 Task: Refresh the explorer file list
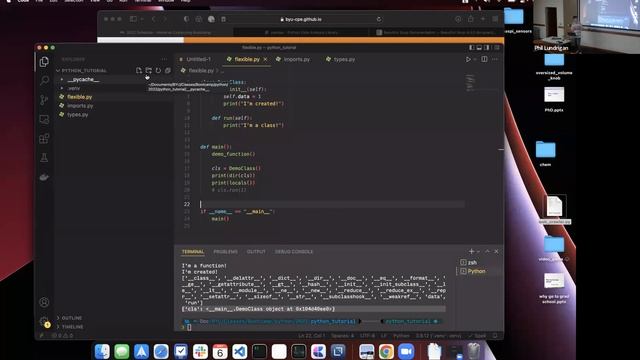158,71
